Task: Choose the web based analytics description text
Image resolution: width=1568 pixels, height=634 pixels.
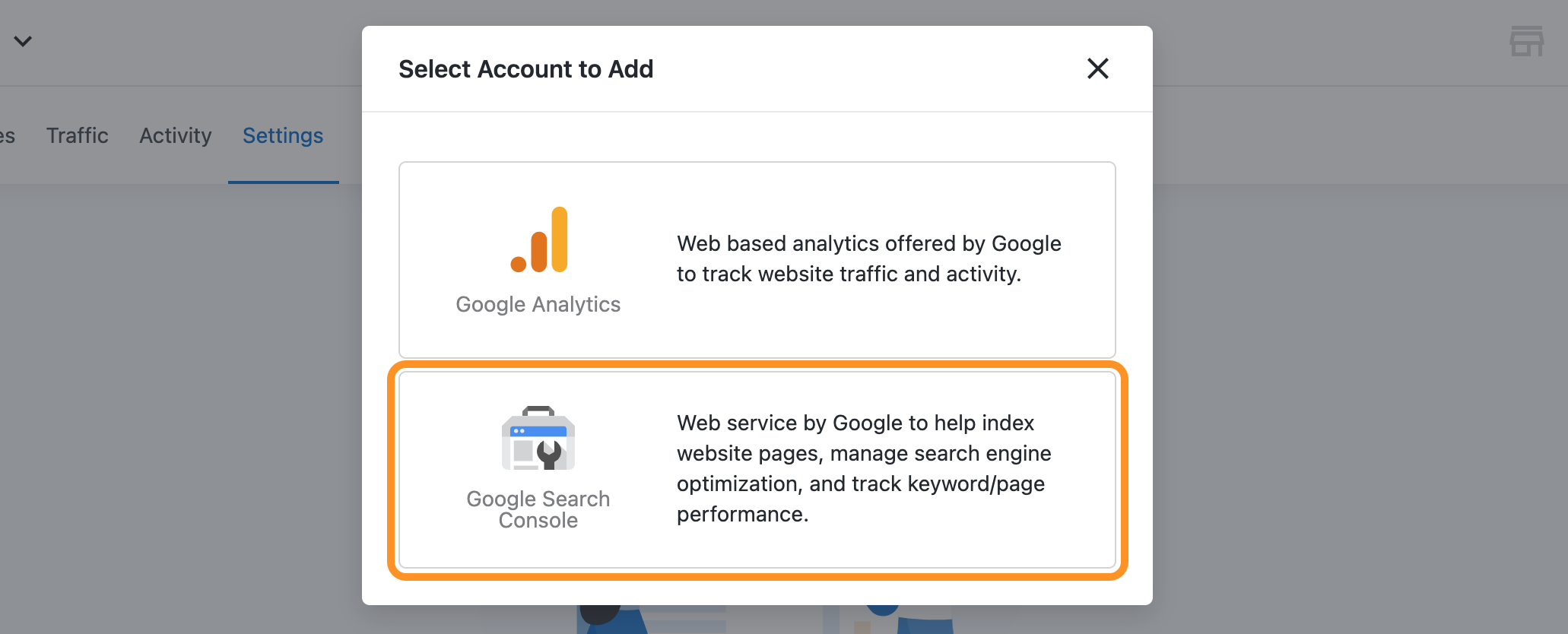Action: pyautogui.click(x=868, y=258)
